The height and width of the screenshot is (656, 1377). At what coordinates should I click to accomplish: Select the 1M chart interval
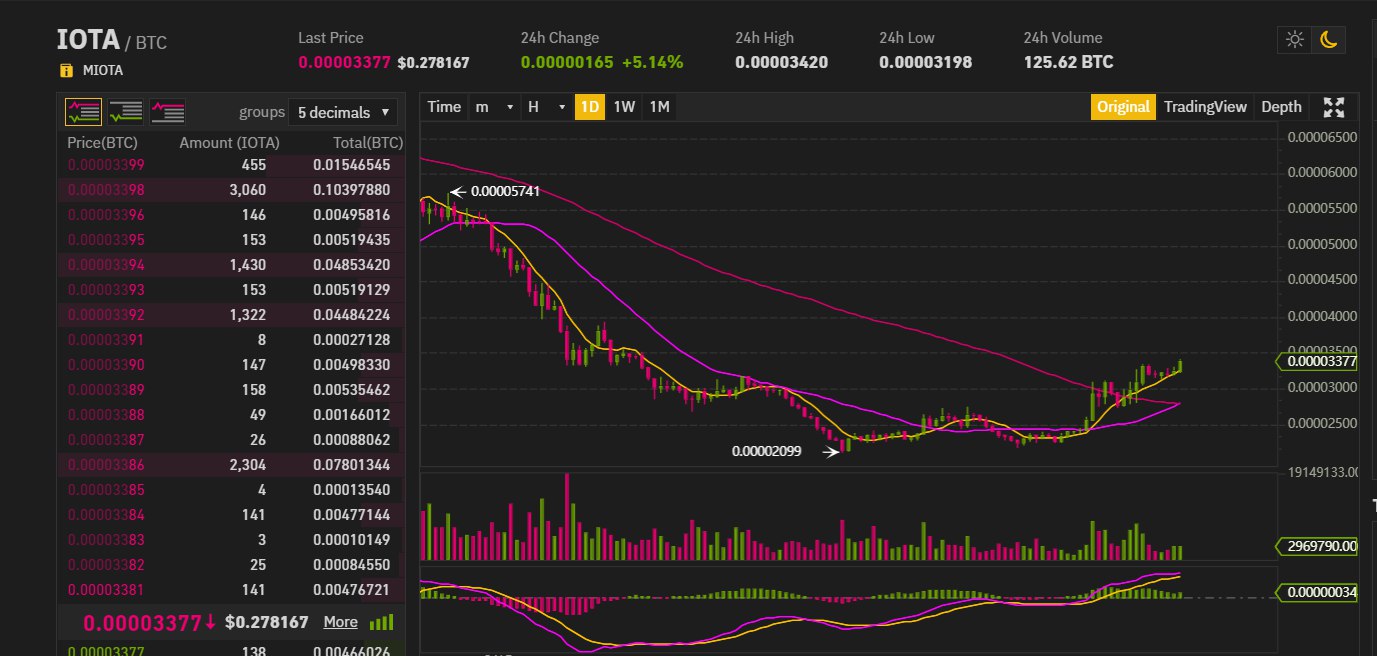(x=659, y=107)
